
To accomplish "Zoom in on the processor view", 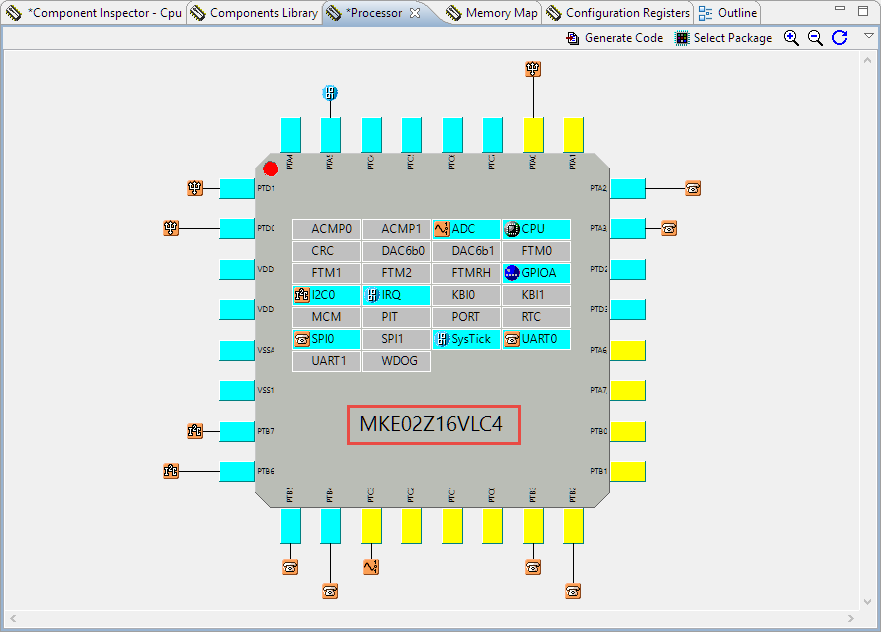I will pyautogui.click(x=791, y=38).
